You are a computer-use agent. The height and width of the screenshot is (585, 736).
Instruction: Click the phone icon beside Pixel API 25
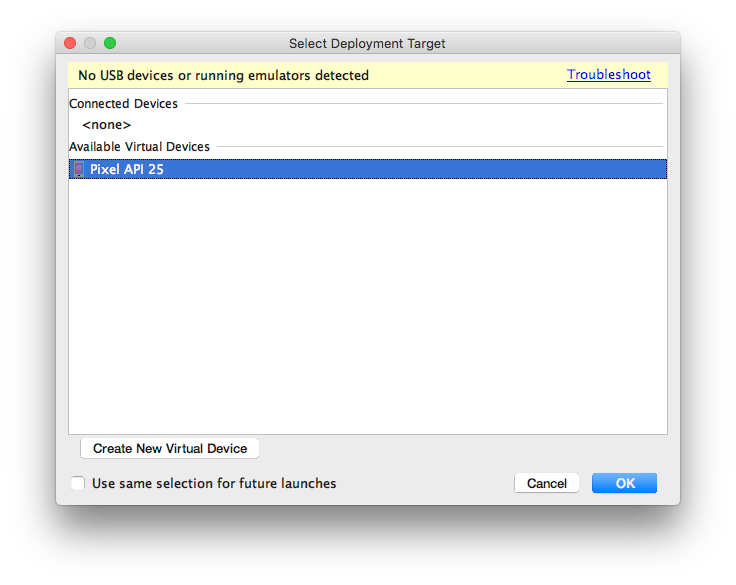79,169
